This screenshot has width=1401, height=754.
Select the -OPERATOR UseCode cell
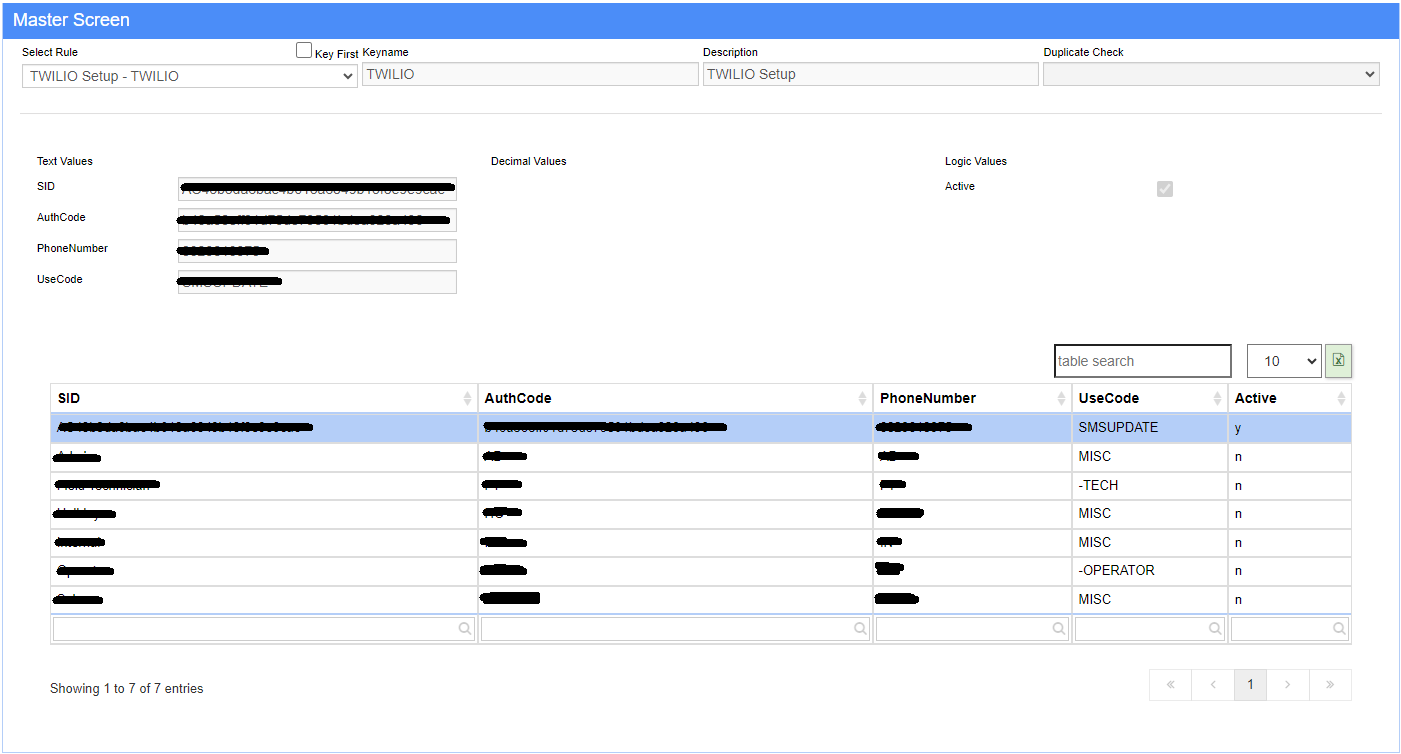[1150, 571]
